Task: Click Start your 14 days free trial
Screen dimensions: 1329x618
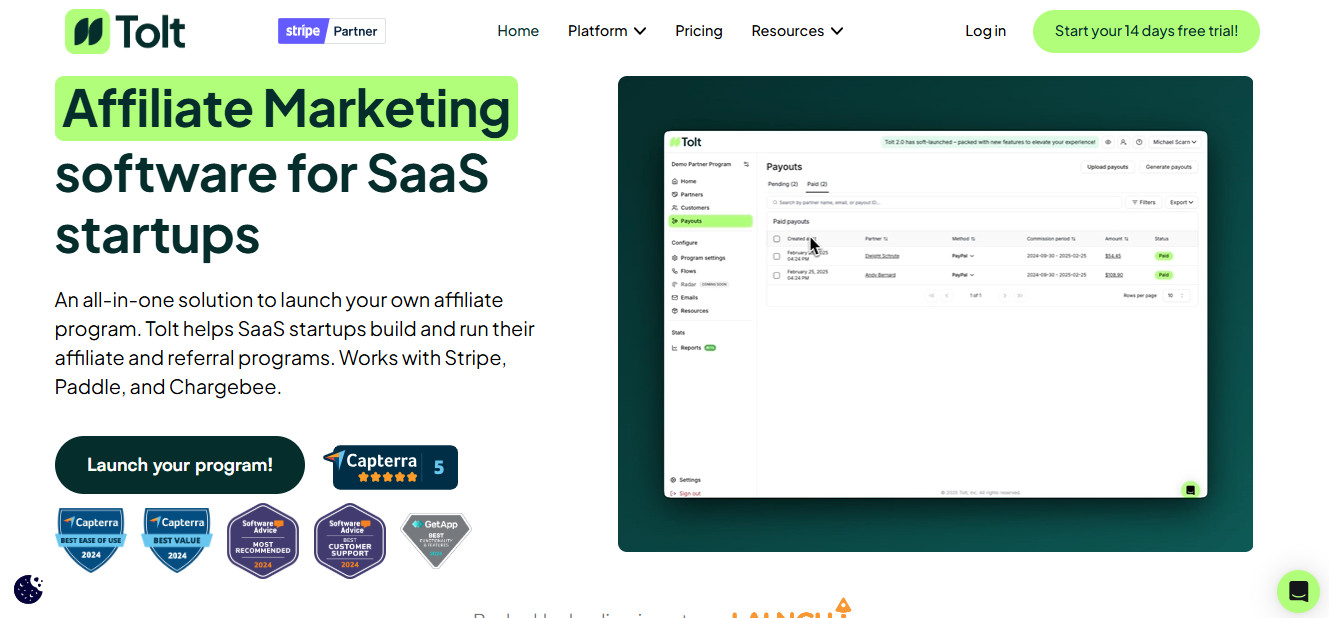Action: 1146,31
